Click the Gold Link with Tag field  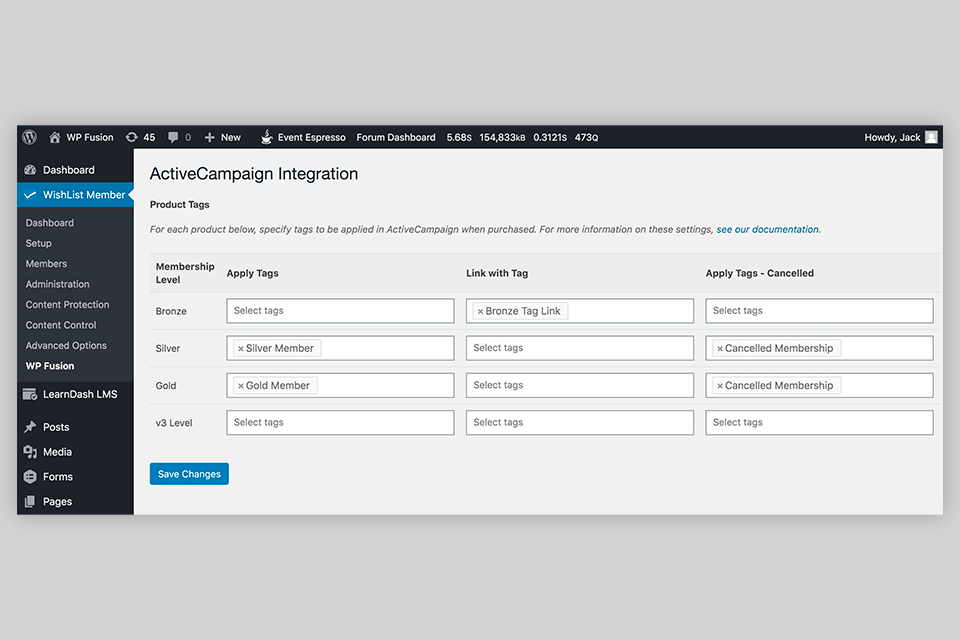[x=579, y=385]
